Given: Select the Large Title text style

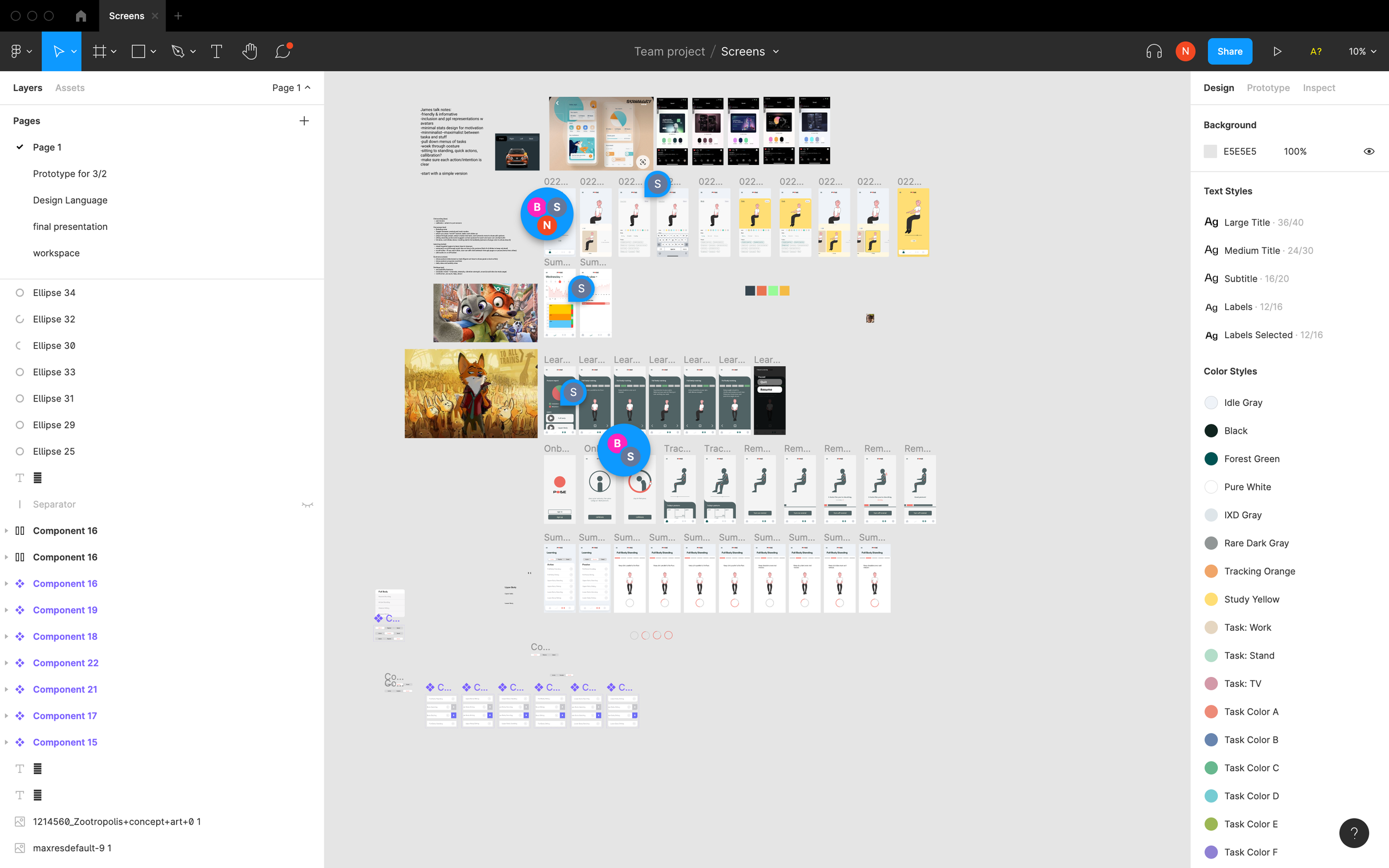Looking at the screenshot, I should 1253,222.
